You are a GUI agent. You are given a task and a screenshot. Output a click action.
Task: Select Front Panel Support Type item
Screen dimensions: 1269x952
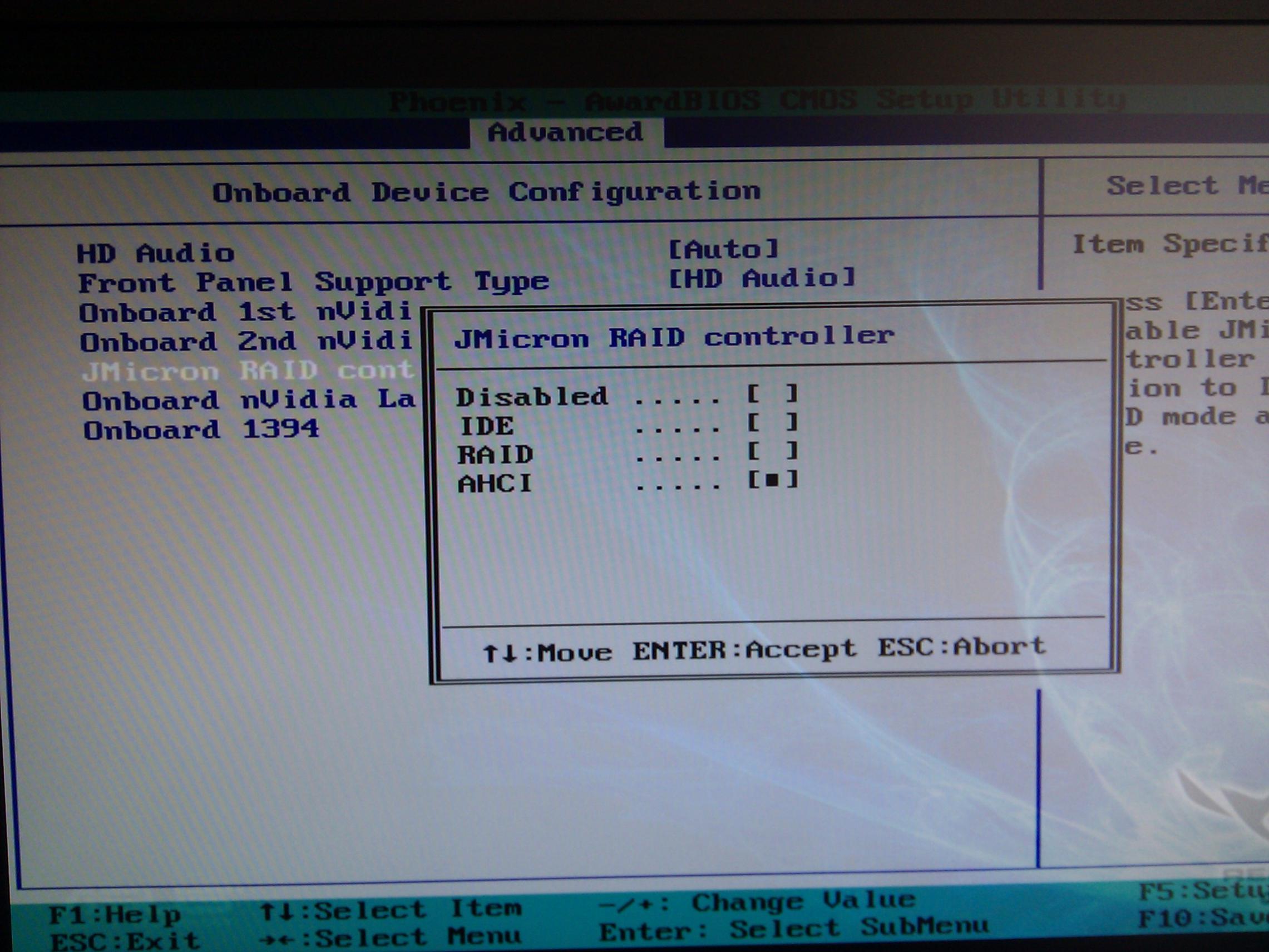(x=313, y=282)
